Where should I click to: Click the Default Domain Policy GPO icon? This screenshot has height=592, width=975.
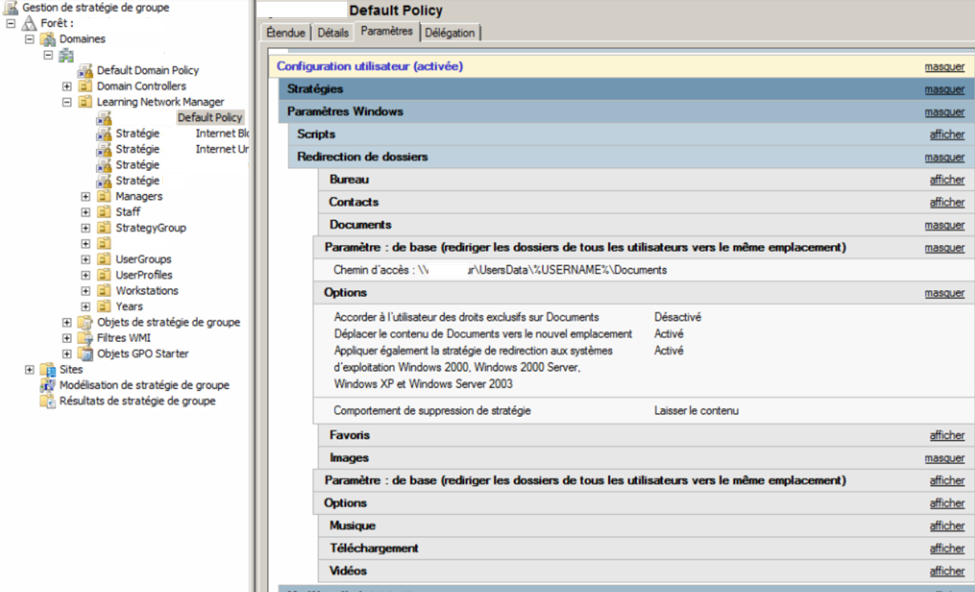[85, 71]
